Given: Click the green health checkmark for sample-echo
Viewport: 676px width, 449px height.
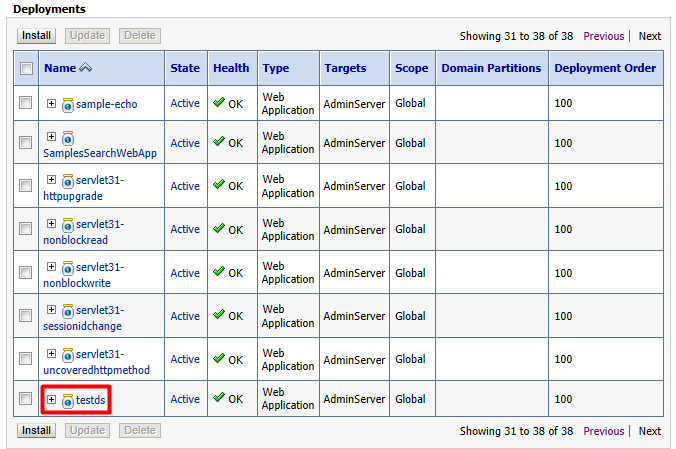Looking at the screenshot, I should 219,102.
